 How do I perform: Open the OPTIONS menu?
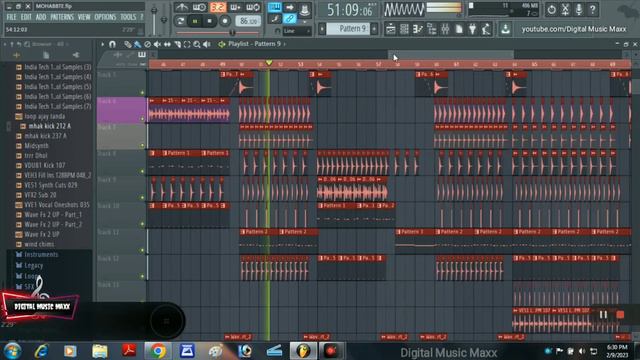(105, 17)
